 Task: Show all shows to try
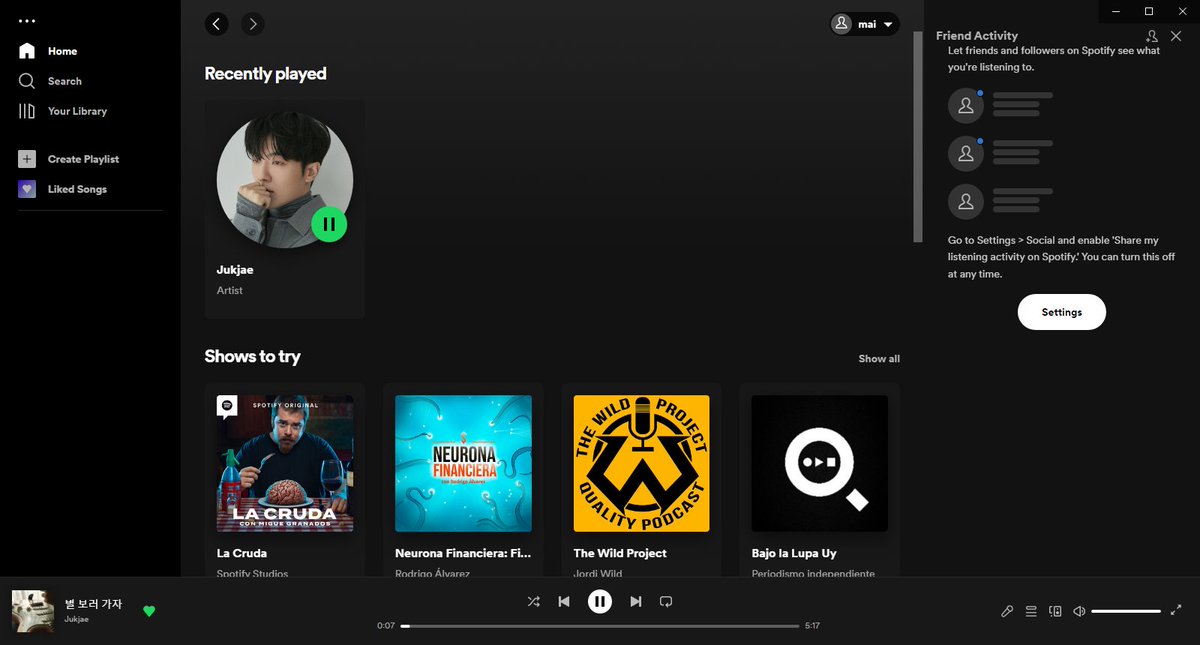click(x=879, y=358)
